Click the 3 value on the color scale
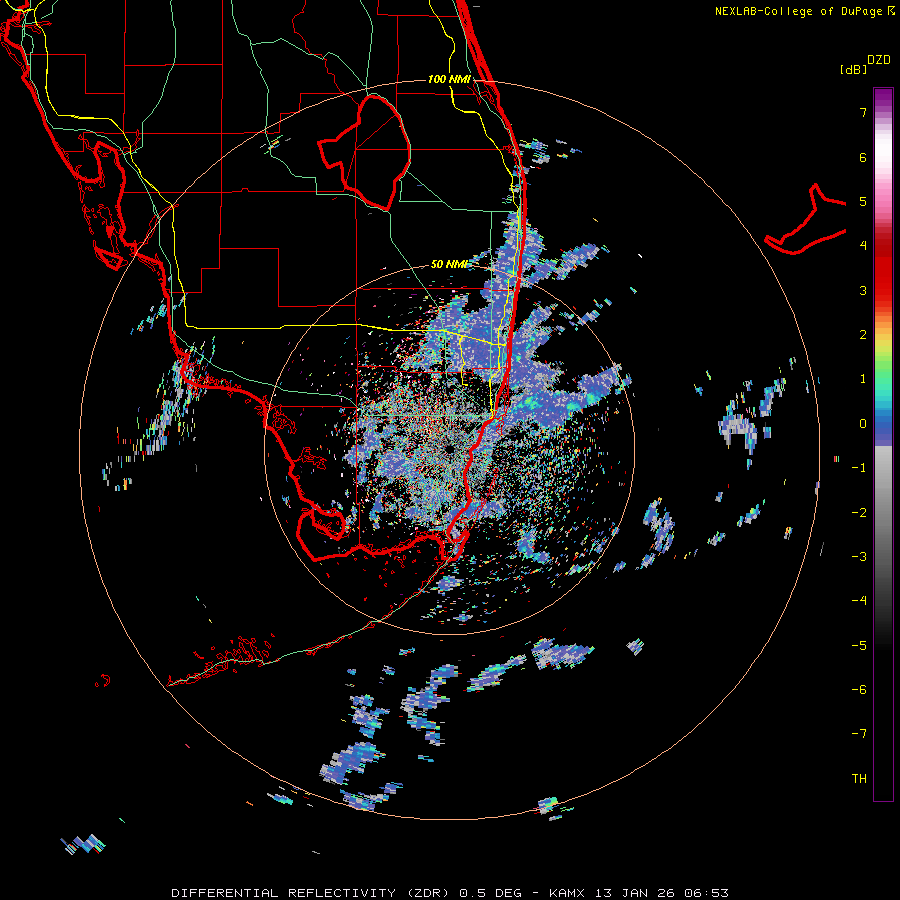The image size is (900, 900). (x=863, y=290)
